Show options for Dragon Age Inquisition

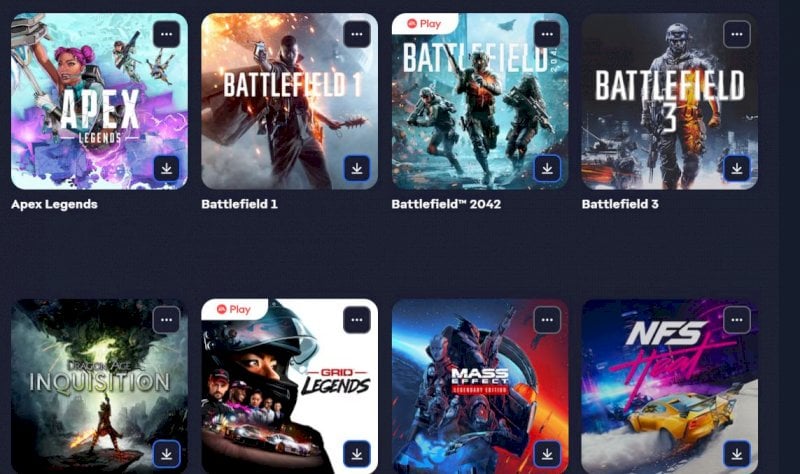click(x=166, y=320)
